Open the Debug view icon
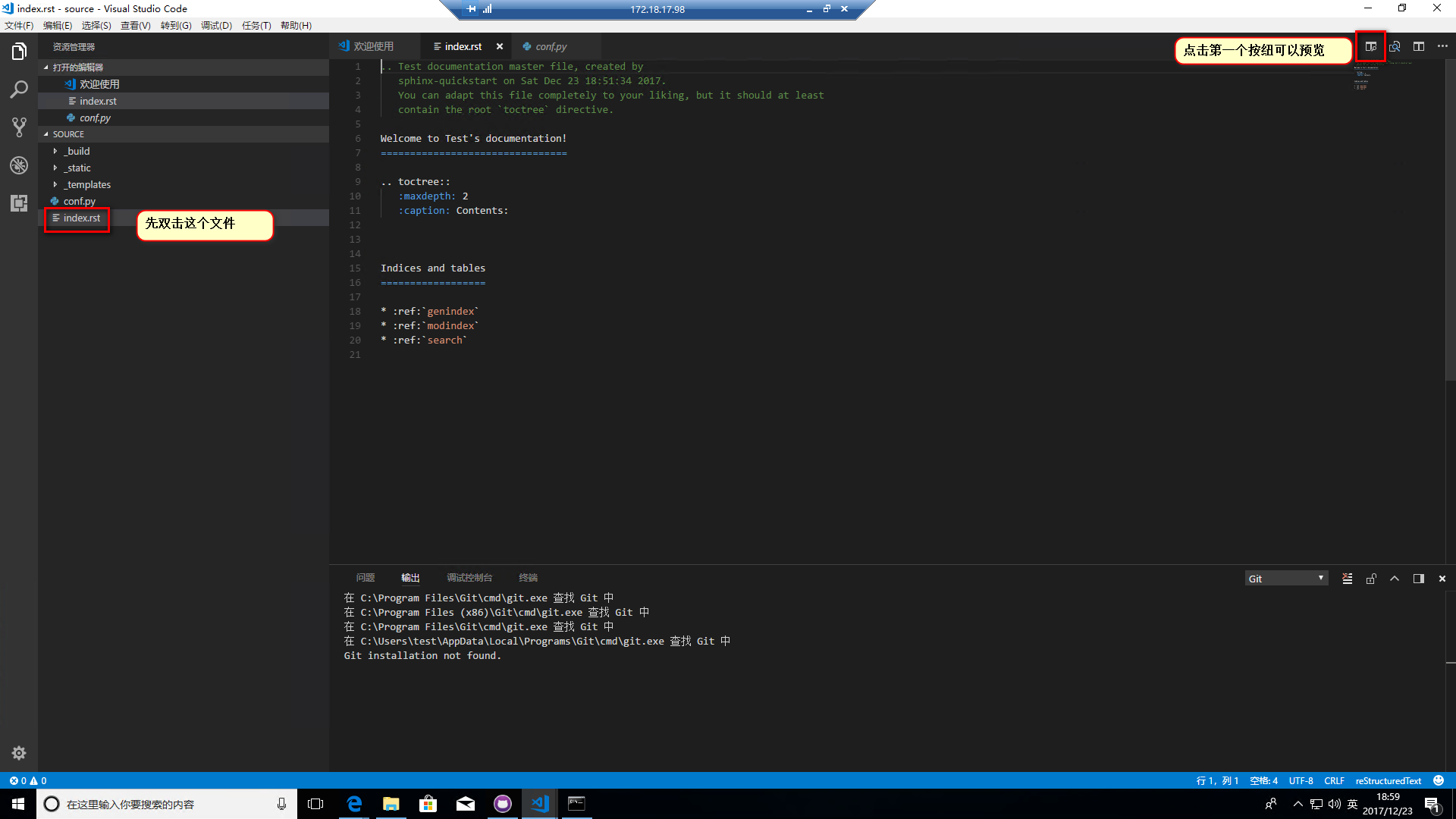1456x819 pixels. (19, 165)
